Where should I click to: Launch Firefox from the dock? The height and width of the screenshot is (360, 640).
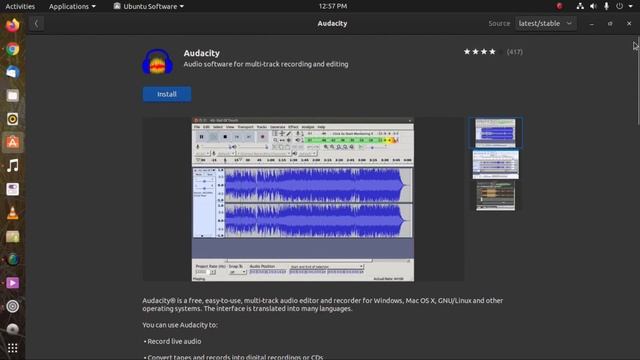(x=13, y=25)
